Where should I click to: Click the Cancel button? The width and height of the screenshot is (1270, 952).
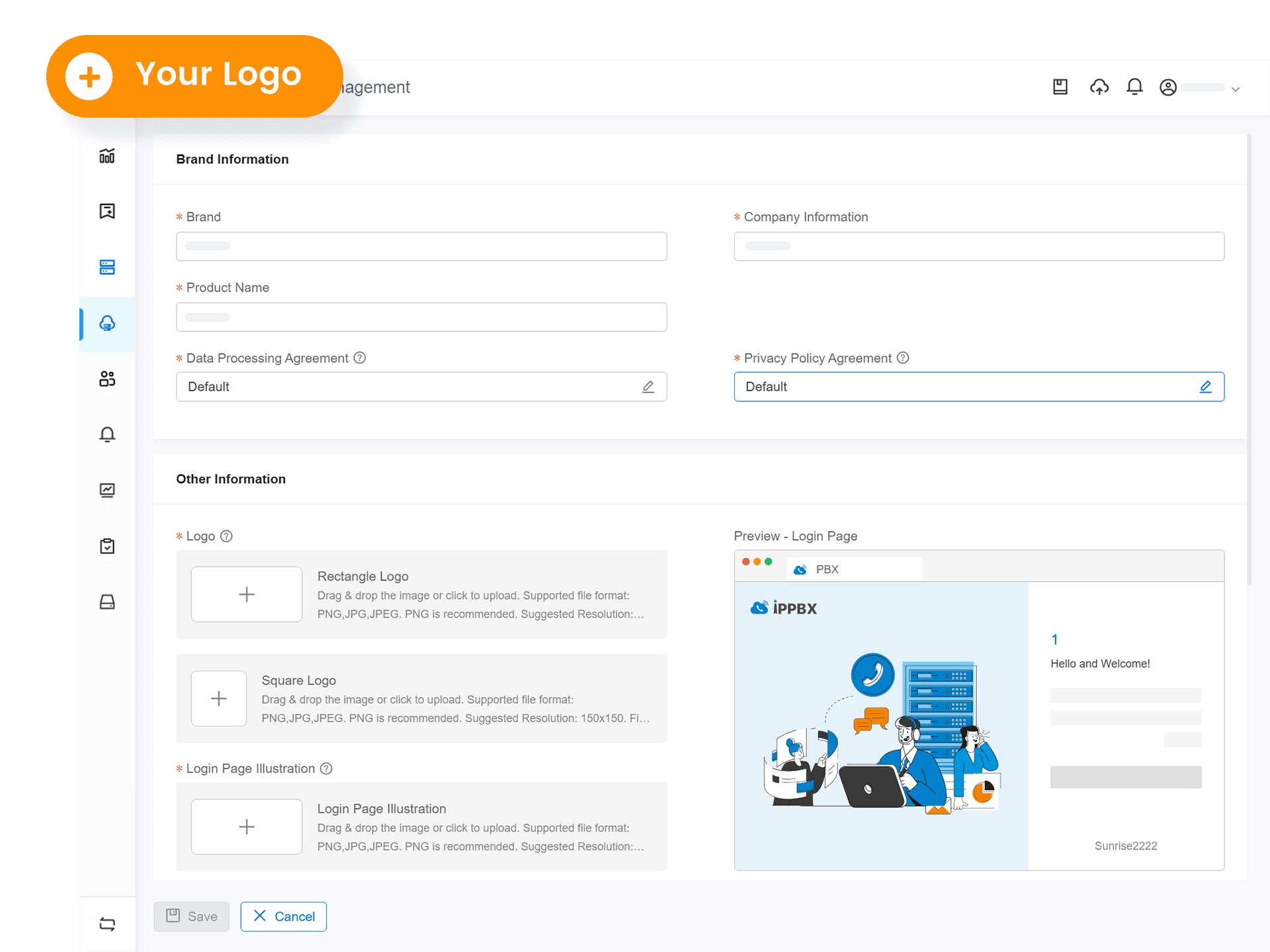pyautogui.click(x=284, y=917)
